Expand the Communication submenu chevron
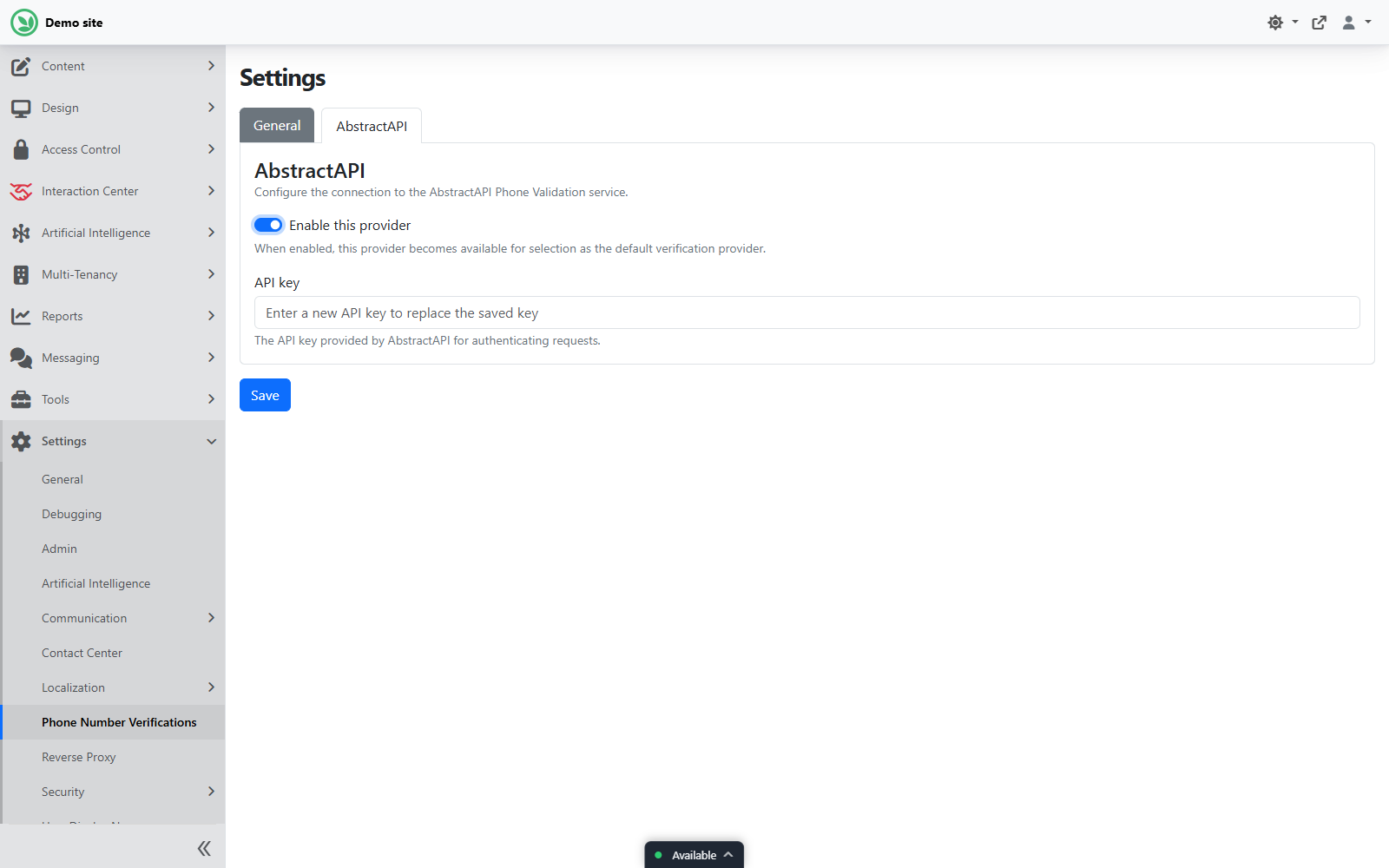1389x868 pixels. click(211, 618)
